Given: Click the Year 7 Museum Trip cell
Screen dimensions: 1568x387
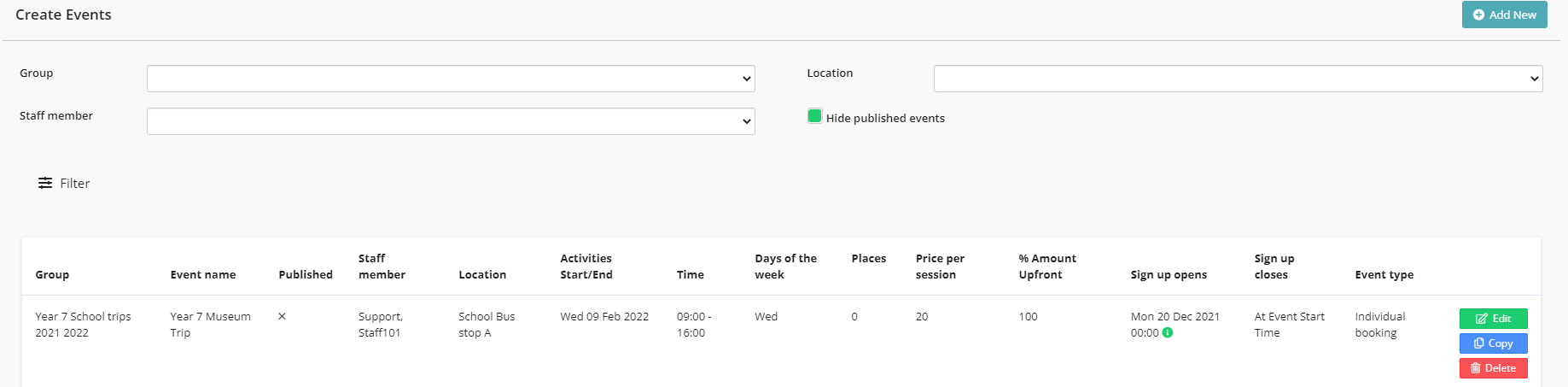Looking at the screenshot, I should (210, 325).
